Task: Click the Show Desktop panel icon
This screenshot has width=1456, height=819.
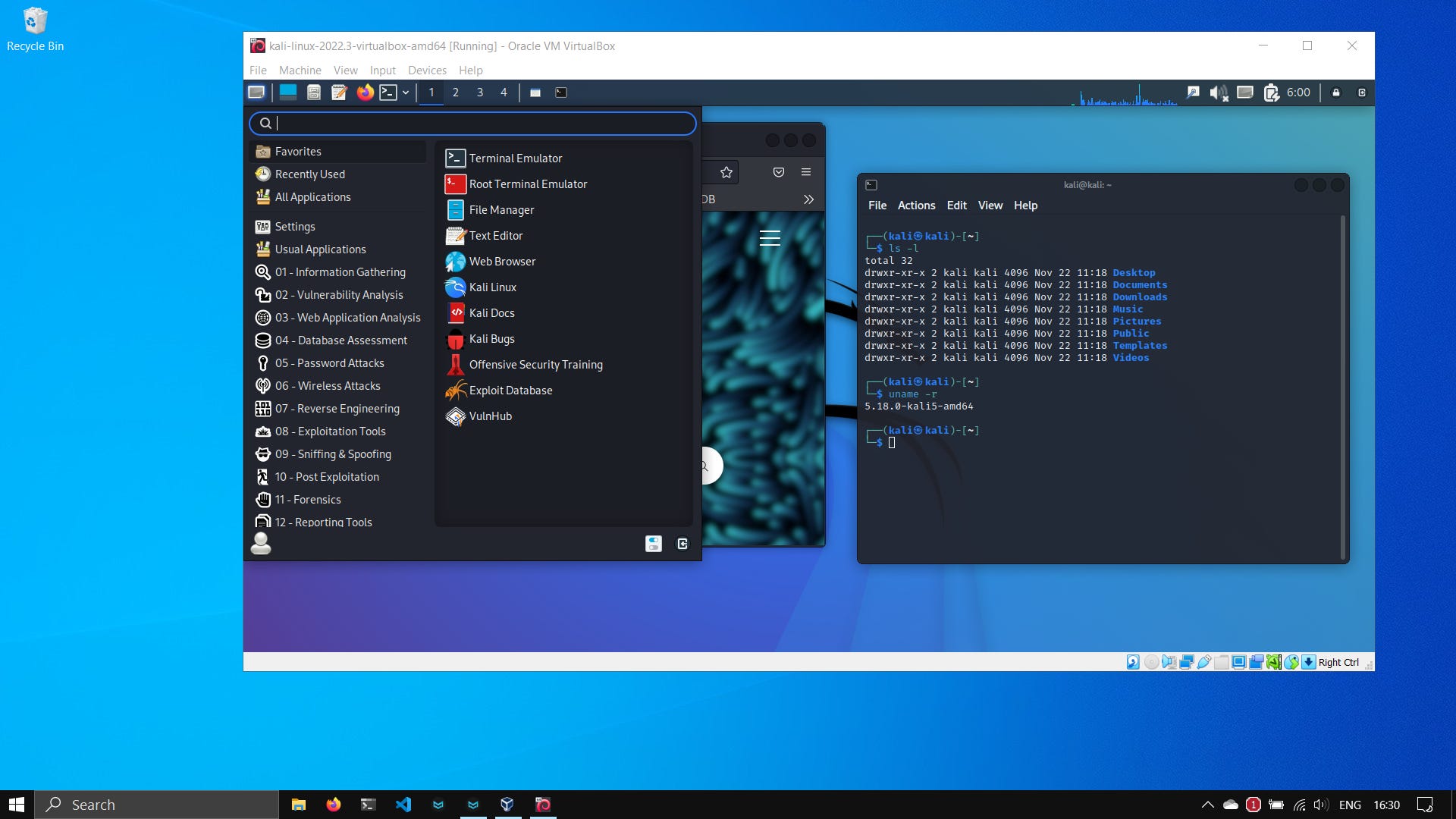Action: (x=287, y=93)
